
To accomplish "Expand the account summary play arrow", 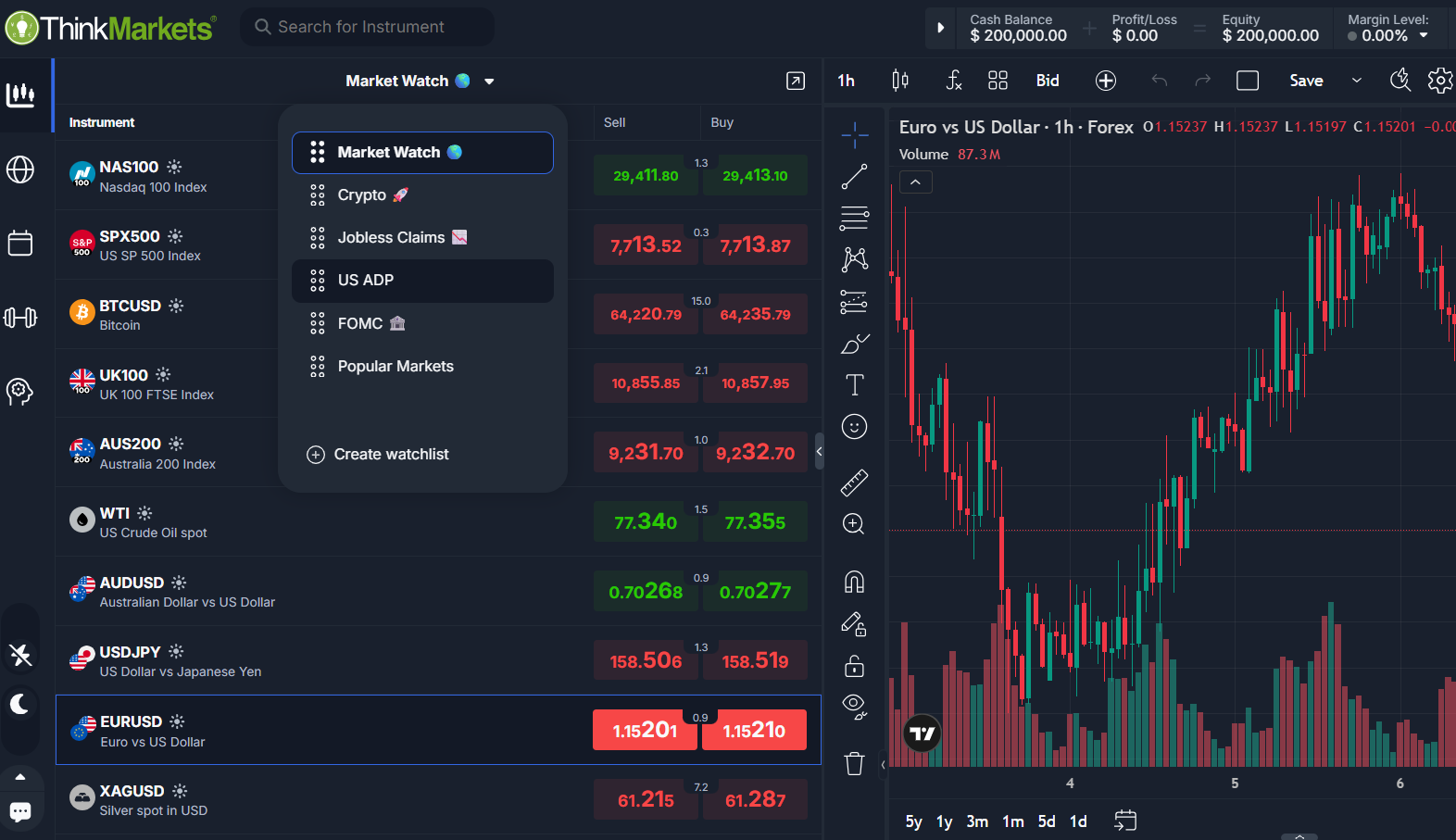I will tap(940, 28).
